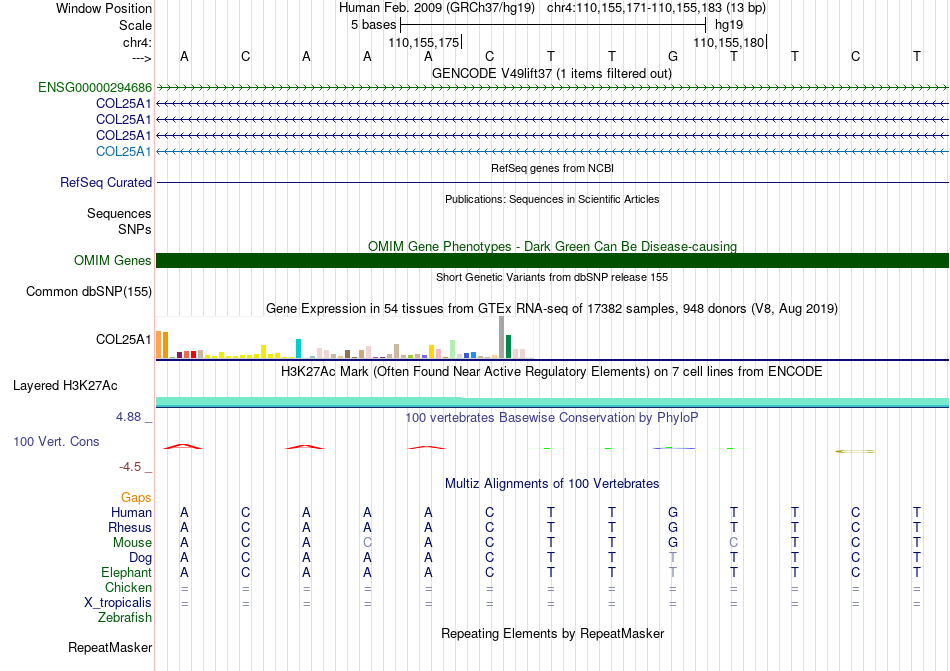Open Common dbSNP(155) track label
Image resolution: width=950 pixels, height=671 pixels.
pos(89,291)
